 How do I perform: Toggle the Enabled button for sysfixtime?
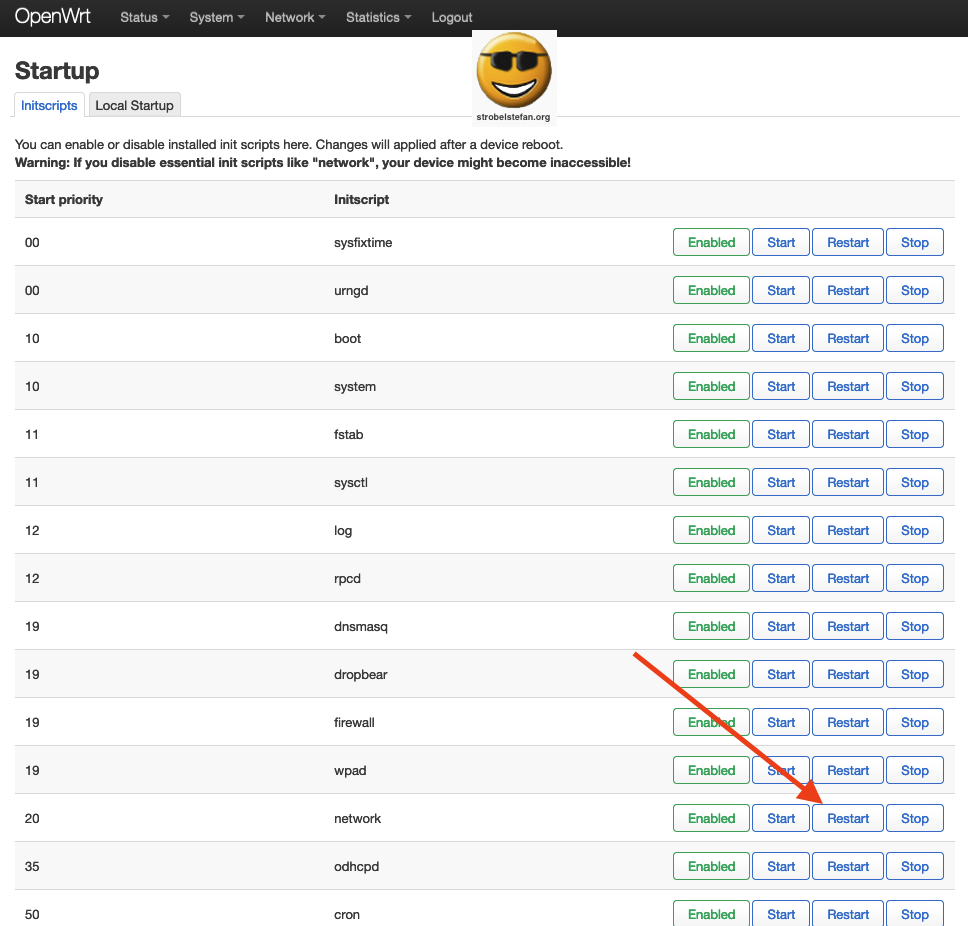(x=711, y=242)
